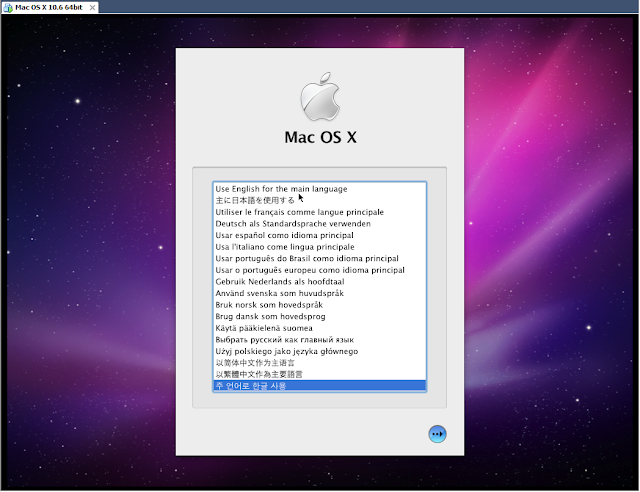Select Выбрать русский как главный язык
The width and height of the screenshot is (640, 492).
coord(320,340)
